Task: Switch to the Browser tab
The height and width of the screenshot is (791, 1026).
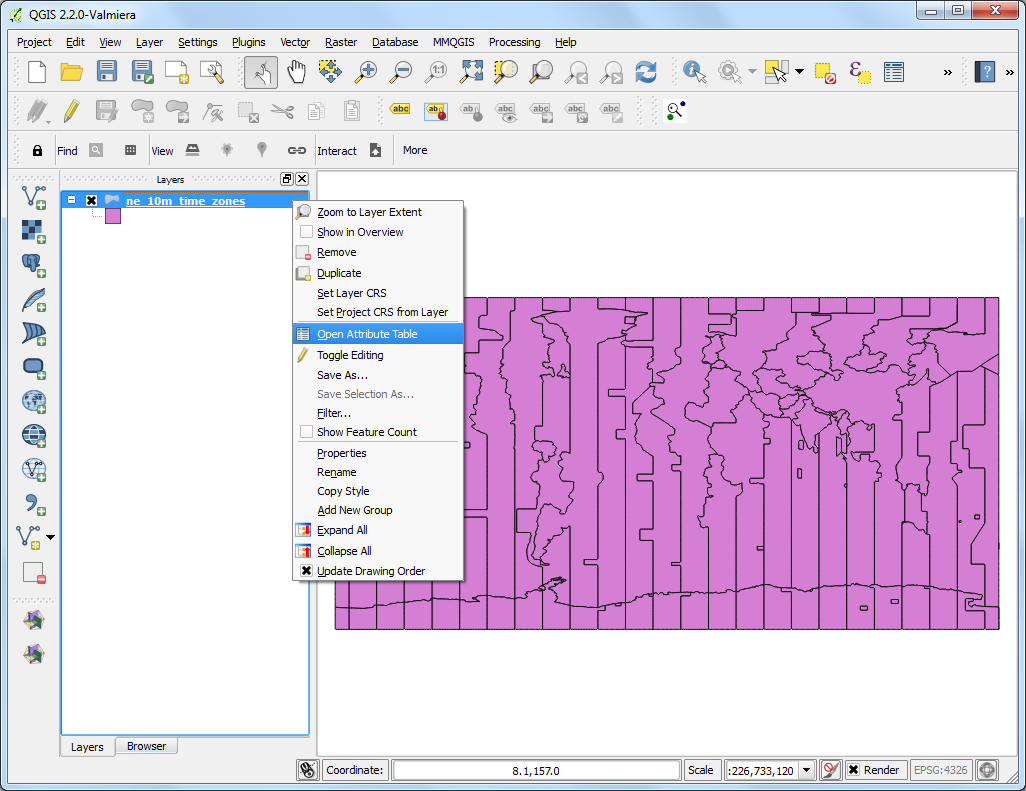Action: (146, 746)
